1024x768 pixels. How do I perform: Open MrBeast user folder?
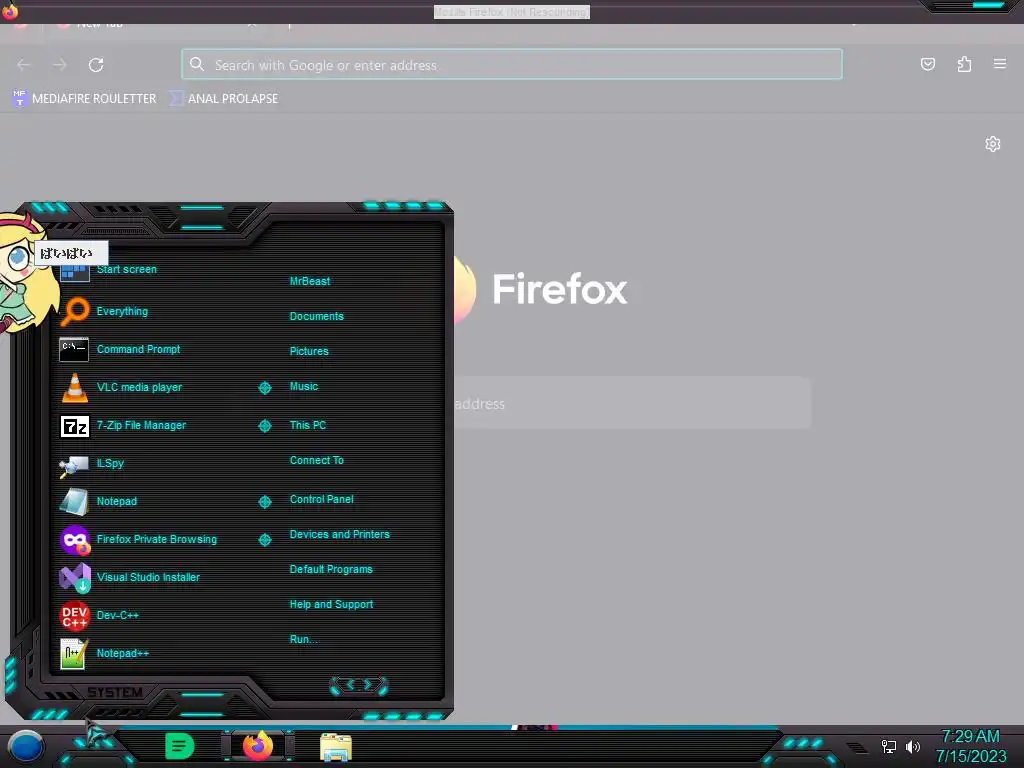click(310, 281)
